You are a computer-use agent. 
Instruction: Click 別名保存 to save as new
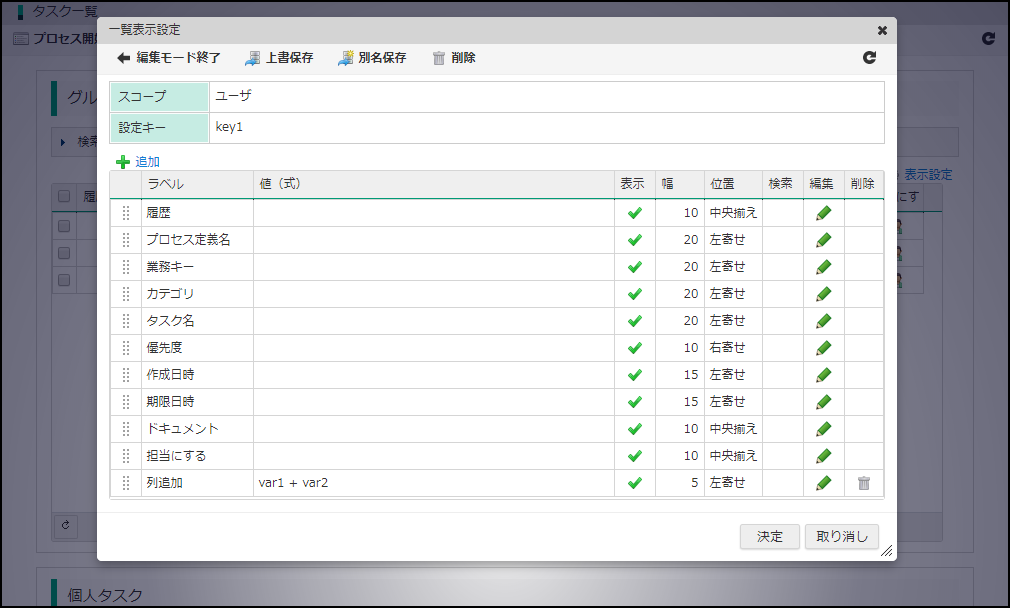[x=372, y=58]
